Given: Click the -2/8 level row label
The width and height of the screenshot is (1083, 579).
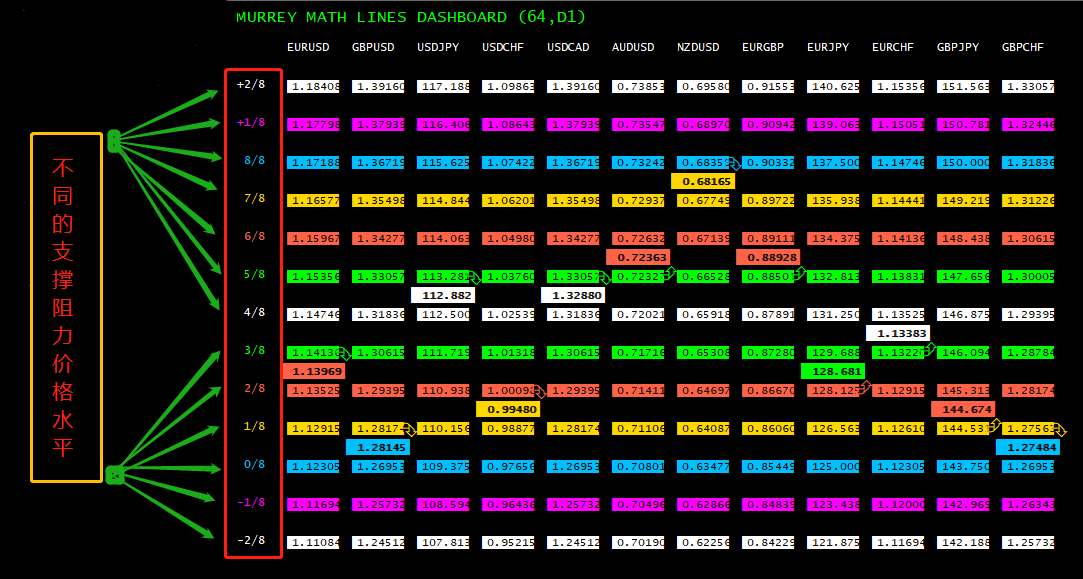Looking at the screenshot, I should pyautogui.click(x=252, y=541).
